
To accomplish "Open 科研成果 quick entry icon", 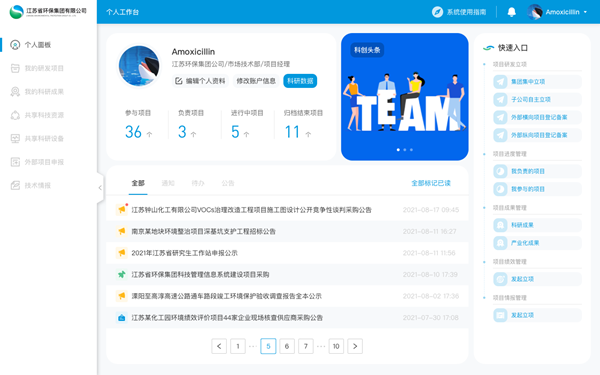I will [500, 225].
